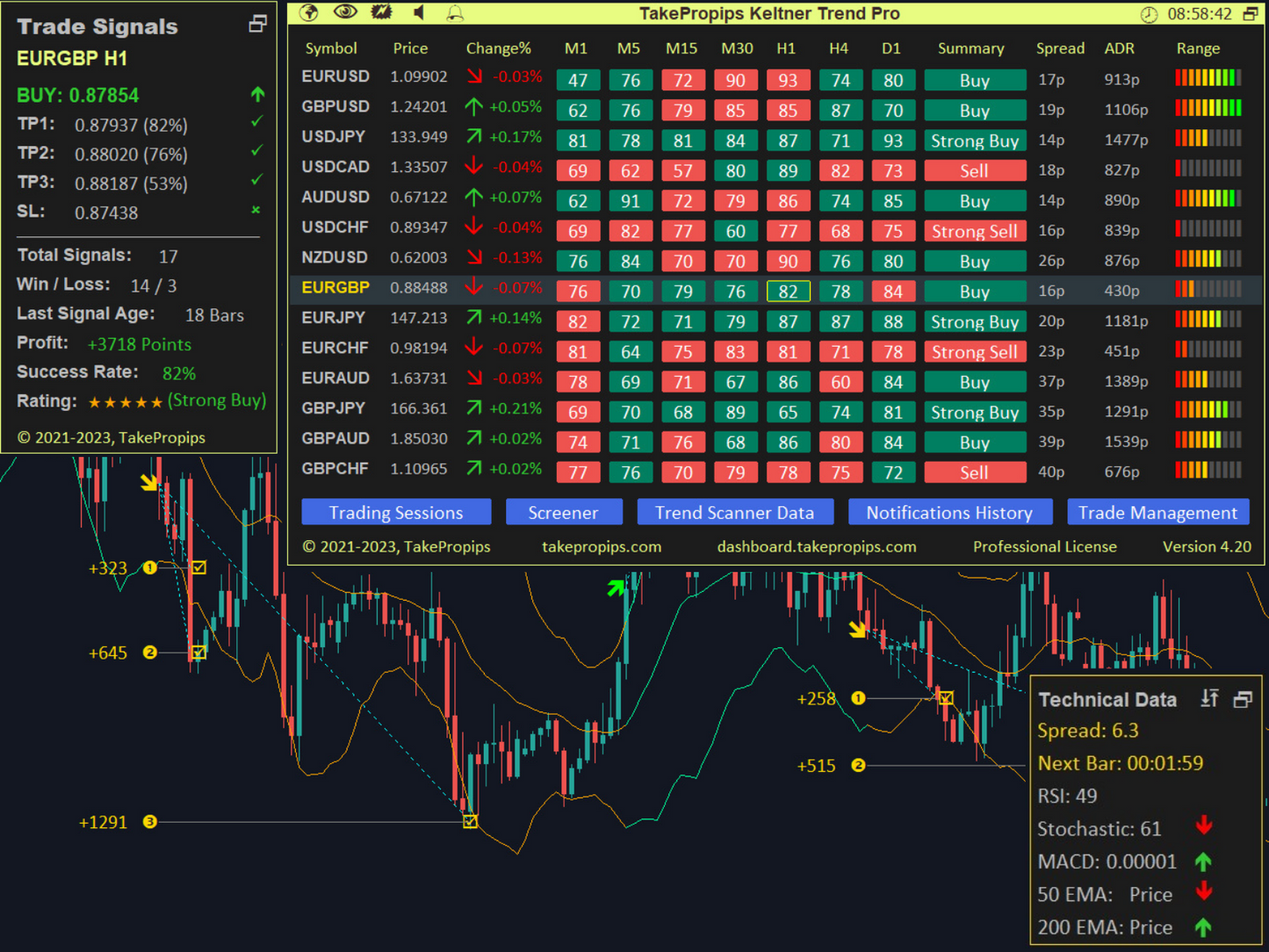This screenshot has width=1269, height=952.
Task: Open the Screener tab
Action: (x=564, y=512)
